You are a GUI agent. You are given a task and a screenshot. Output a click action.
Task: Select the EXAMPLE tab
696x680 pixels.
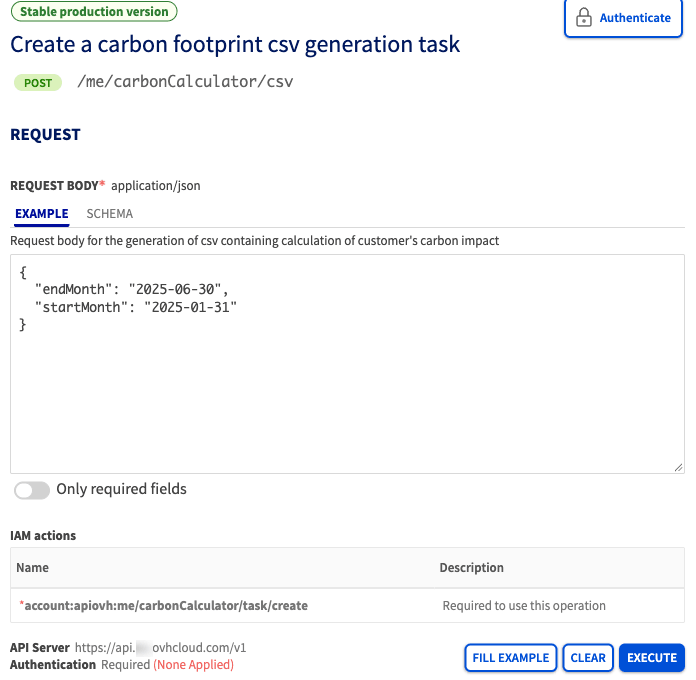click(42, 214)
